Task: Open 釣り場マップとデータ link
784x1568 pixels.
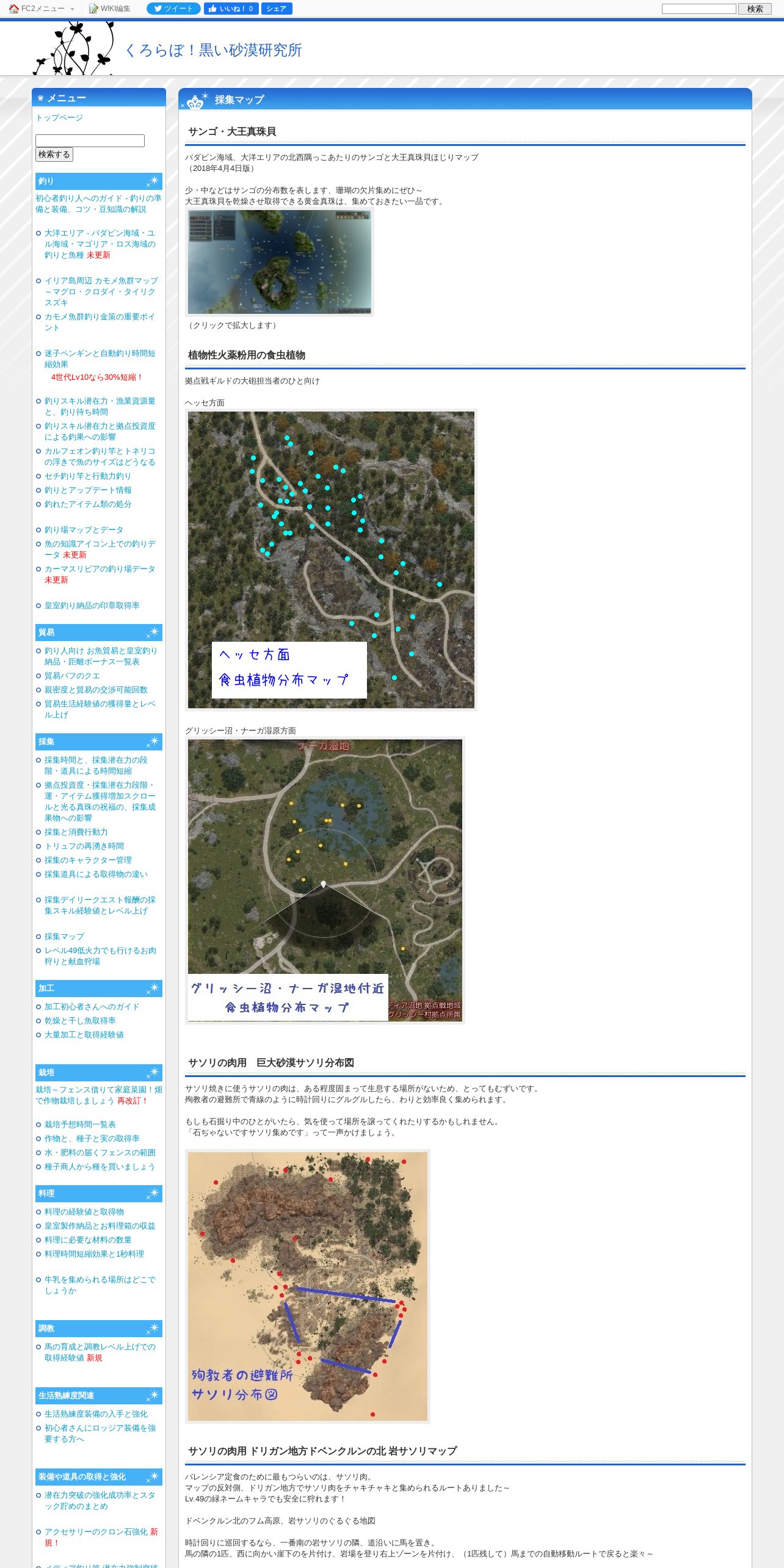Action: 84,529
